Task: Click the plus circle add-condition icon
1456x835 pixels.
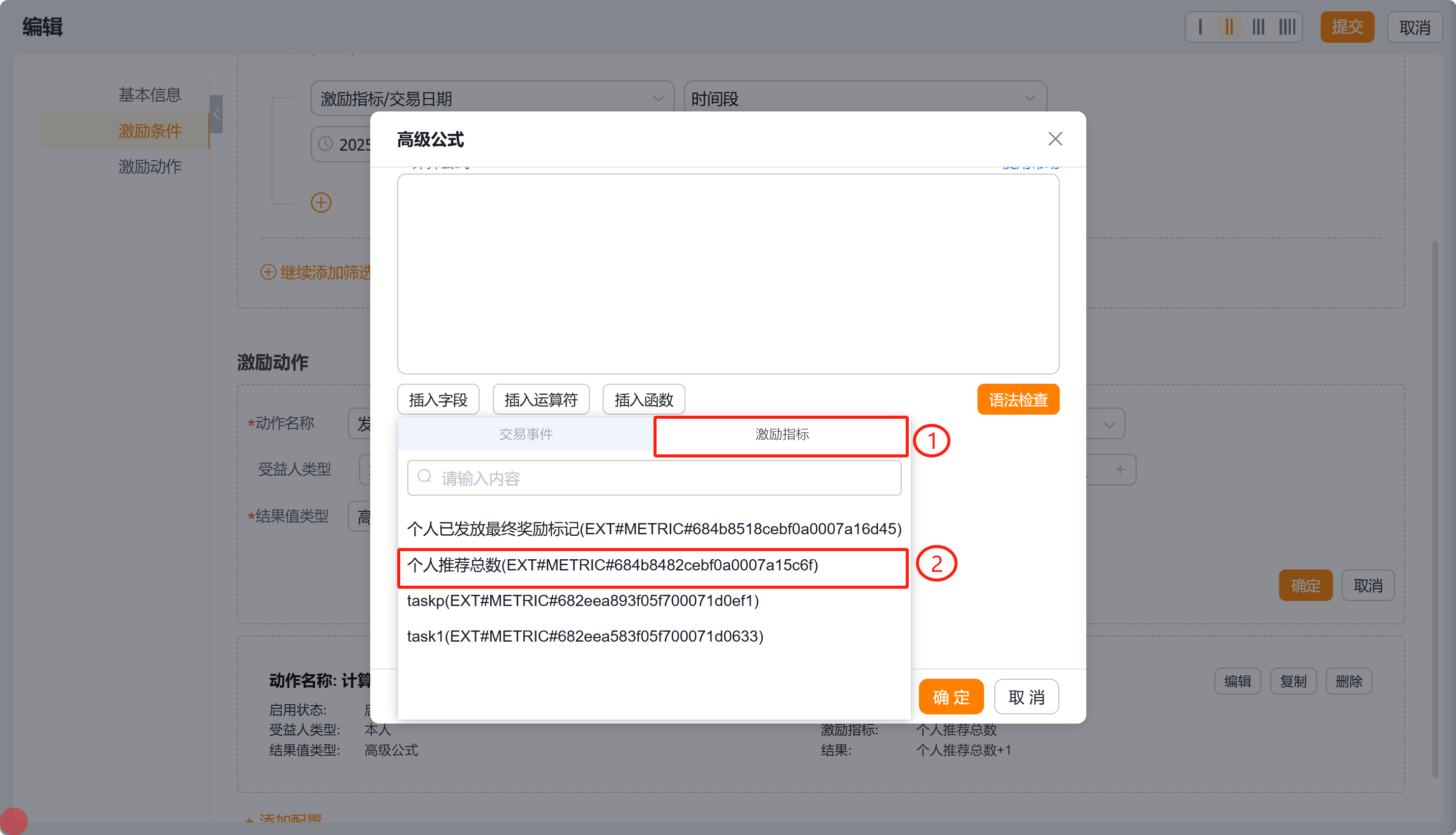Action: click(321, 203)
